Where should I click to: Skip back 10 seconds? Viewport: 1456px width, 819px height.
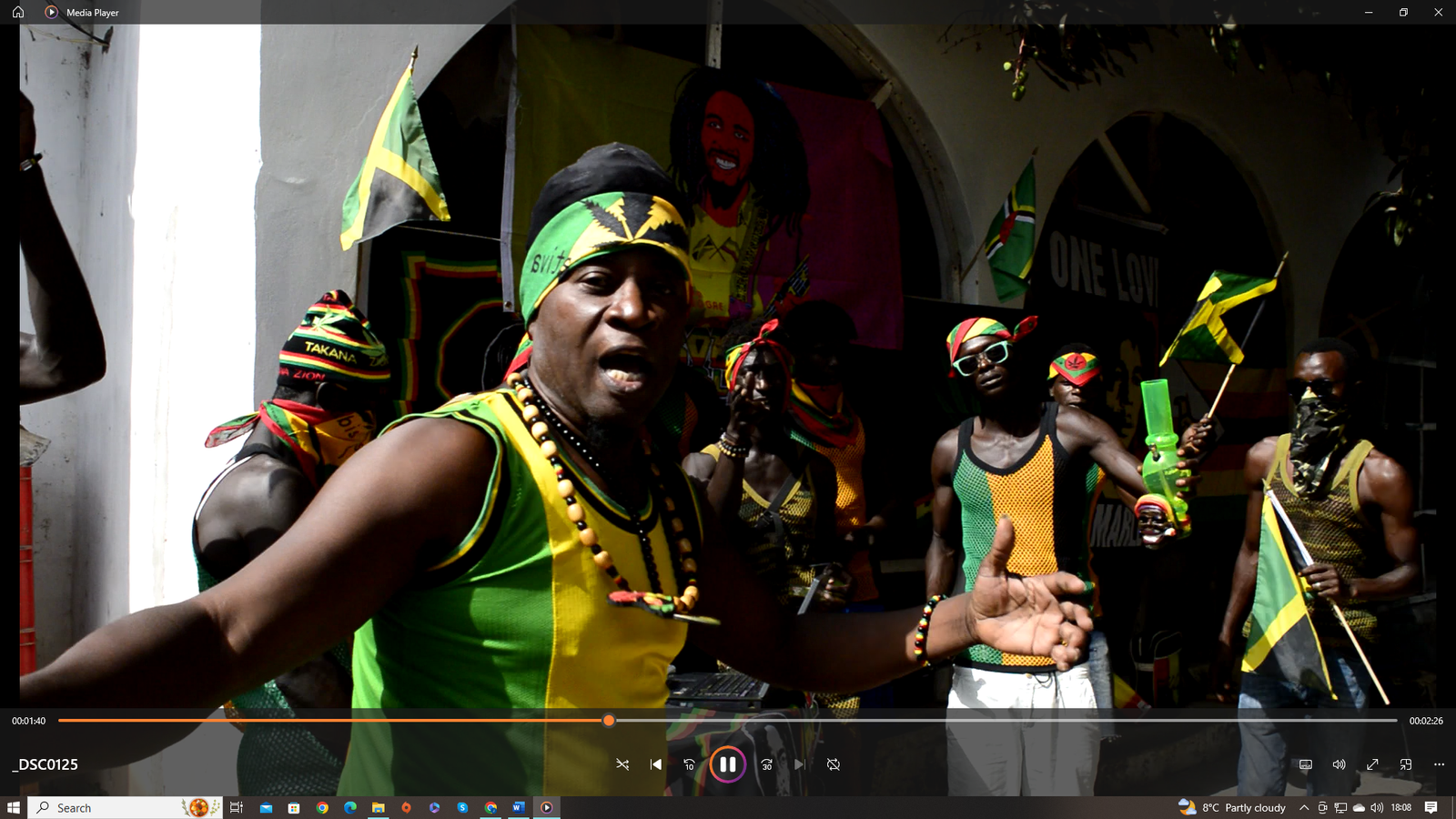coord(689,764)
